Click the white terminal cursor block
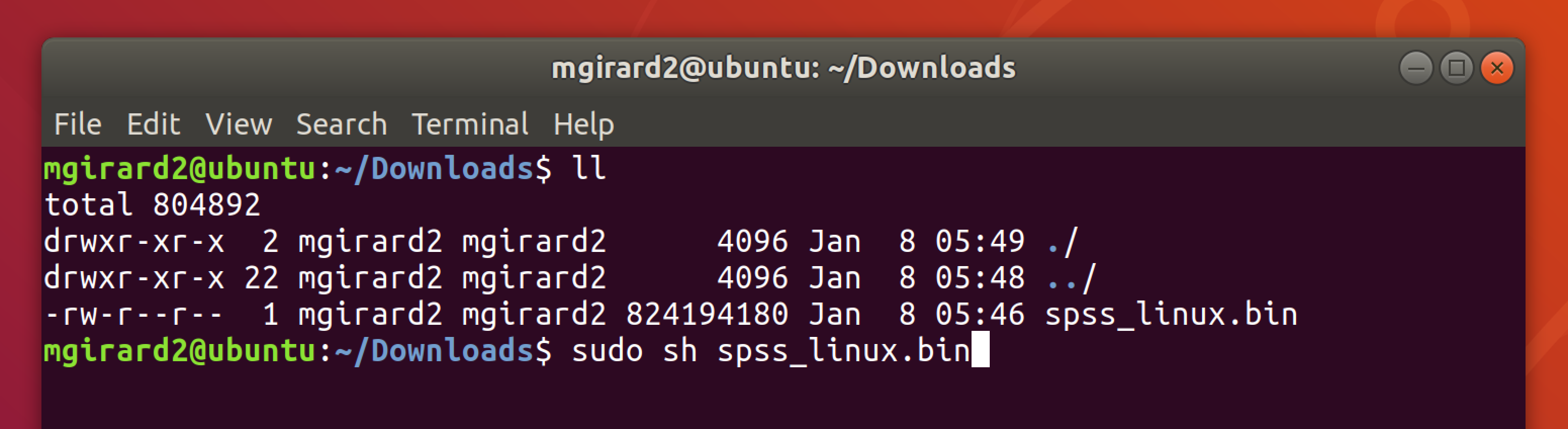This screenshot has height=429, width=1568. pos(980,350)
